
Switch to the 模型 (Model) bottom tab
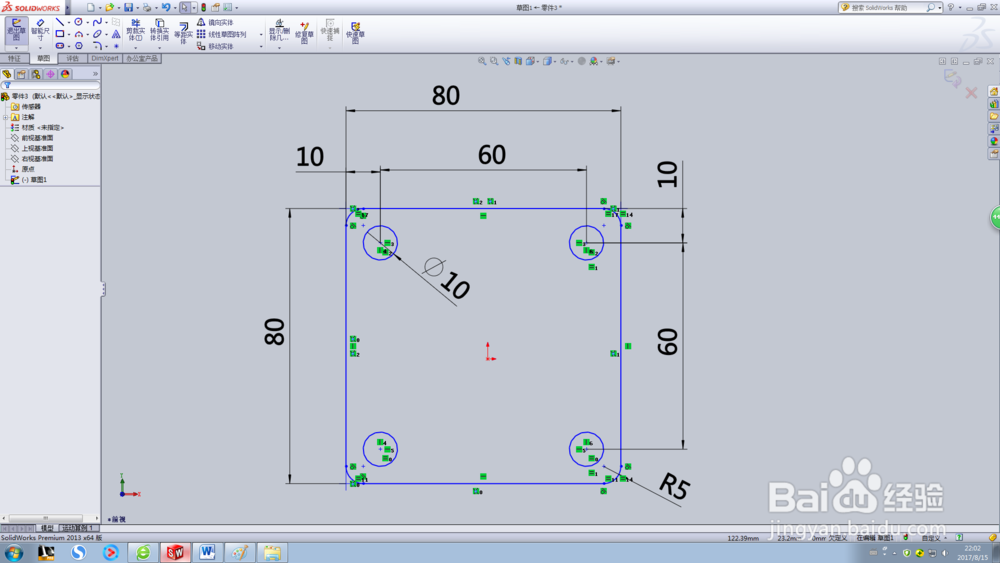pos(47,528)
